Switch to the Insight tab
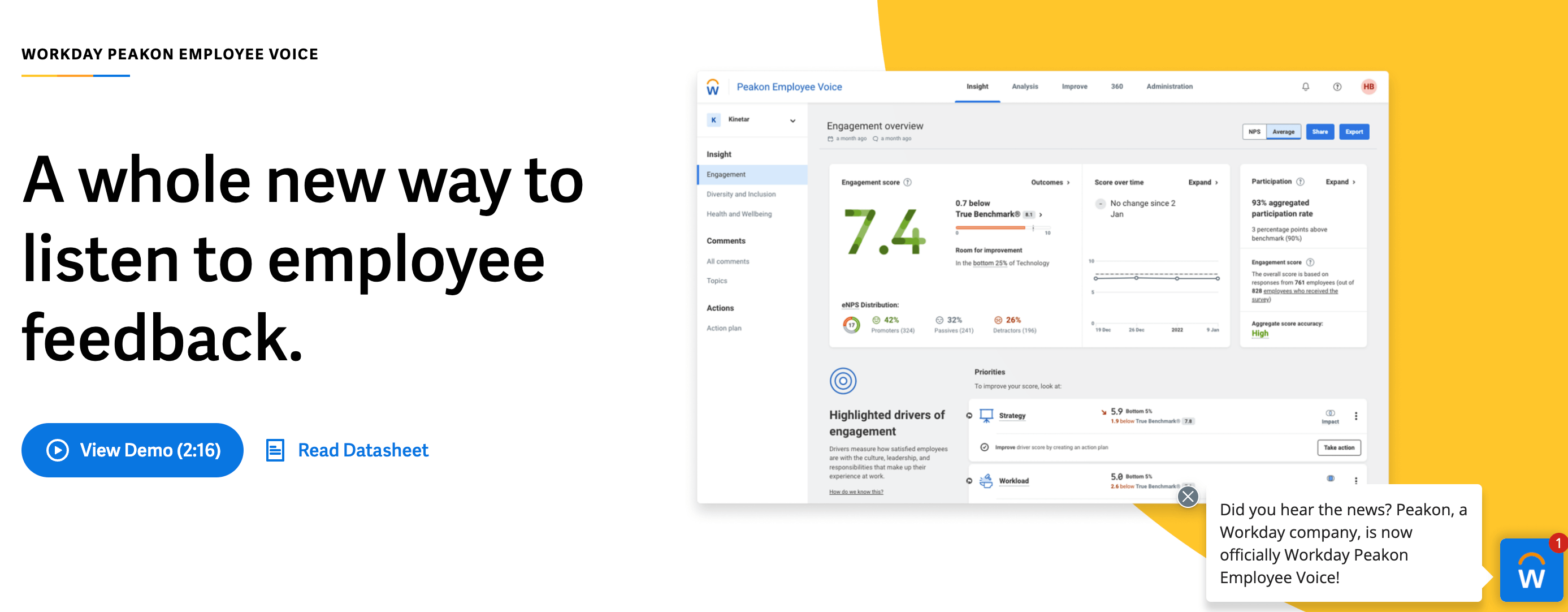1568x612 pixels. click(977, 87)
